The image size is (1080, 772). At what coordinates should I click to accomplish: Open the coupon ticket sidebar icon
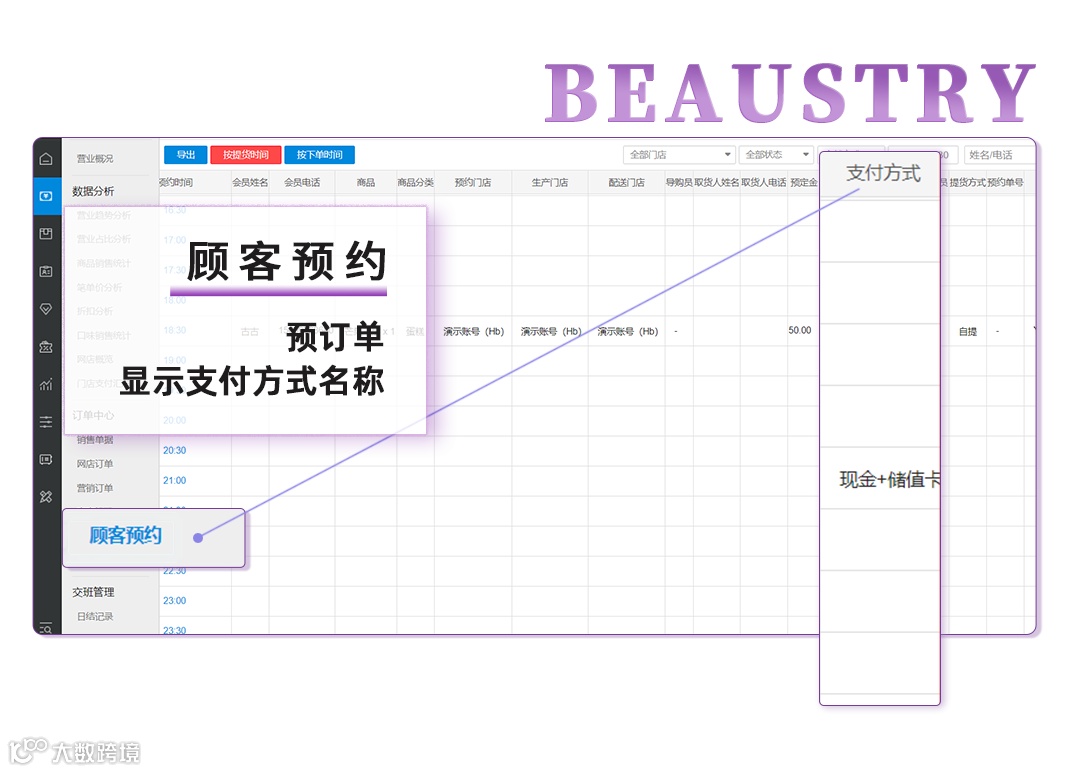tap(46, 347)
